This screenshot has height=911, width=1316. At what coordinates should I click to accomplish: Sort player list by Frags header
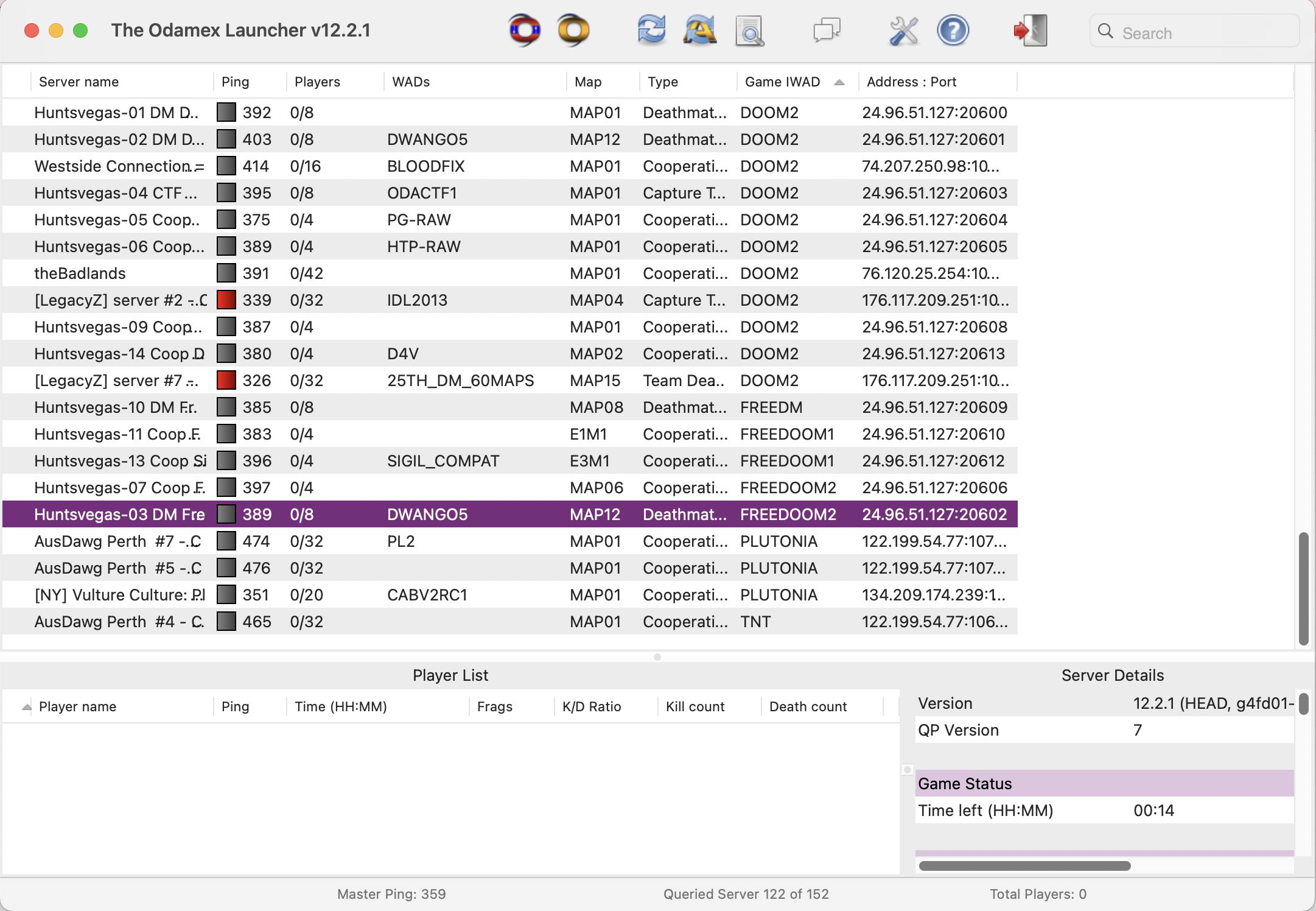pos(511,706)
